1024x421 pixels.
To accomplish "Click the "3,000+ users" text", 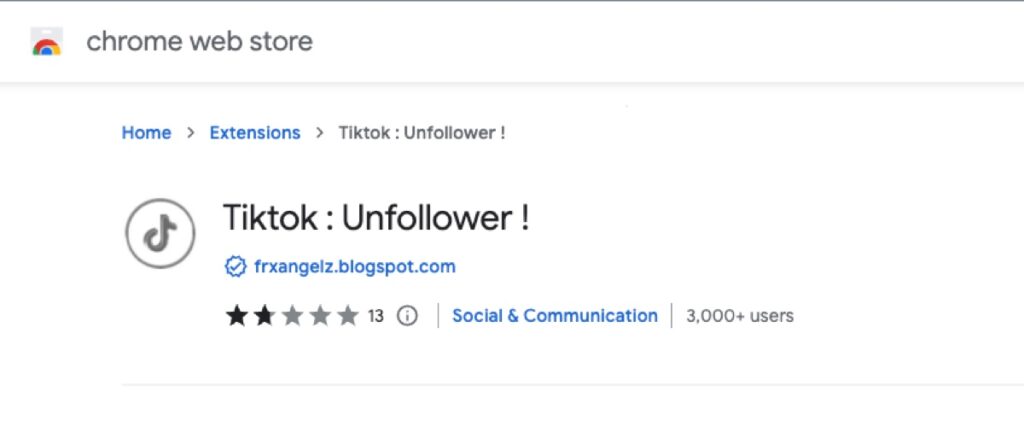I will (740, 316).
